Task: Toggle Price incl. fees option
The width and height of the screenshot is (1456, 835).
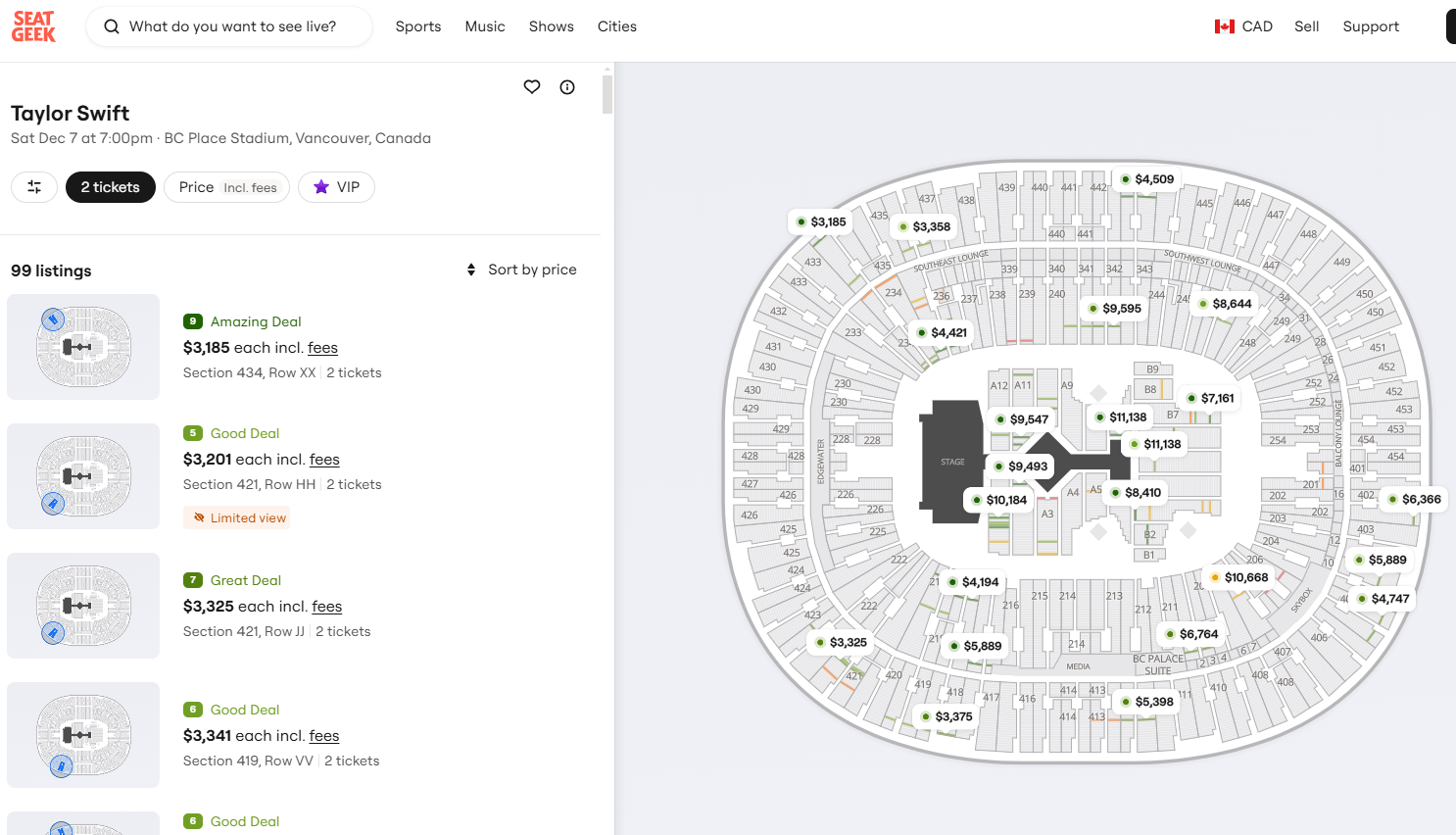Action: pyautogui.click(x=226, y=187)
